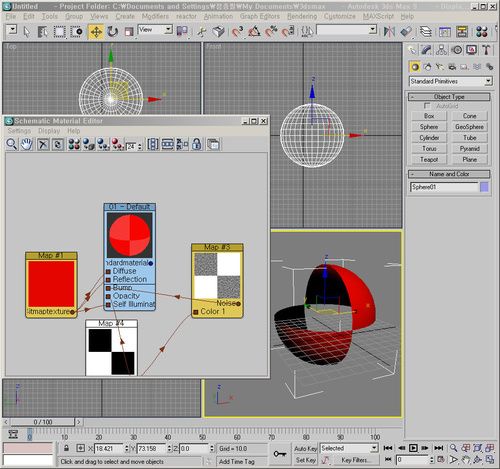Select the Select and Rotate tool
500x469 pixels.
113,32
